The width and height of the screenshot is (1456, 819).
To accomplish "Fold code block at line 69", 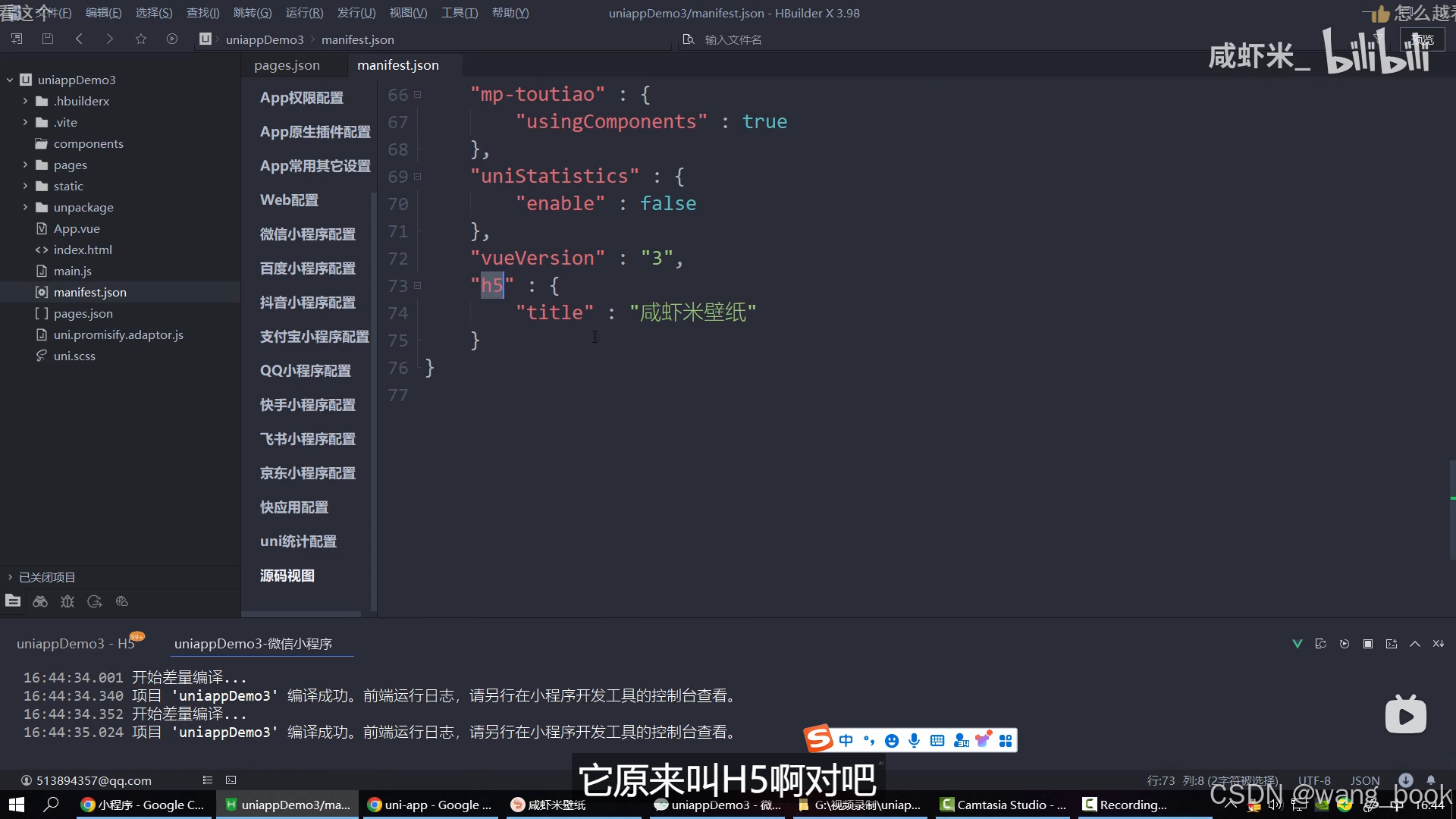I will (x=417, y=177).
